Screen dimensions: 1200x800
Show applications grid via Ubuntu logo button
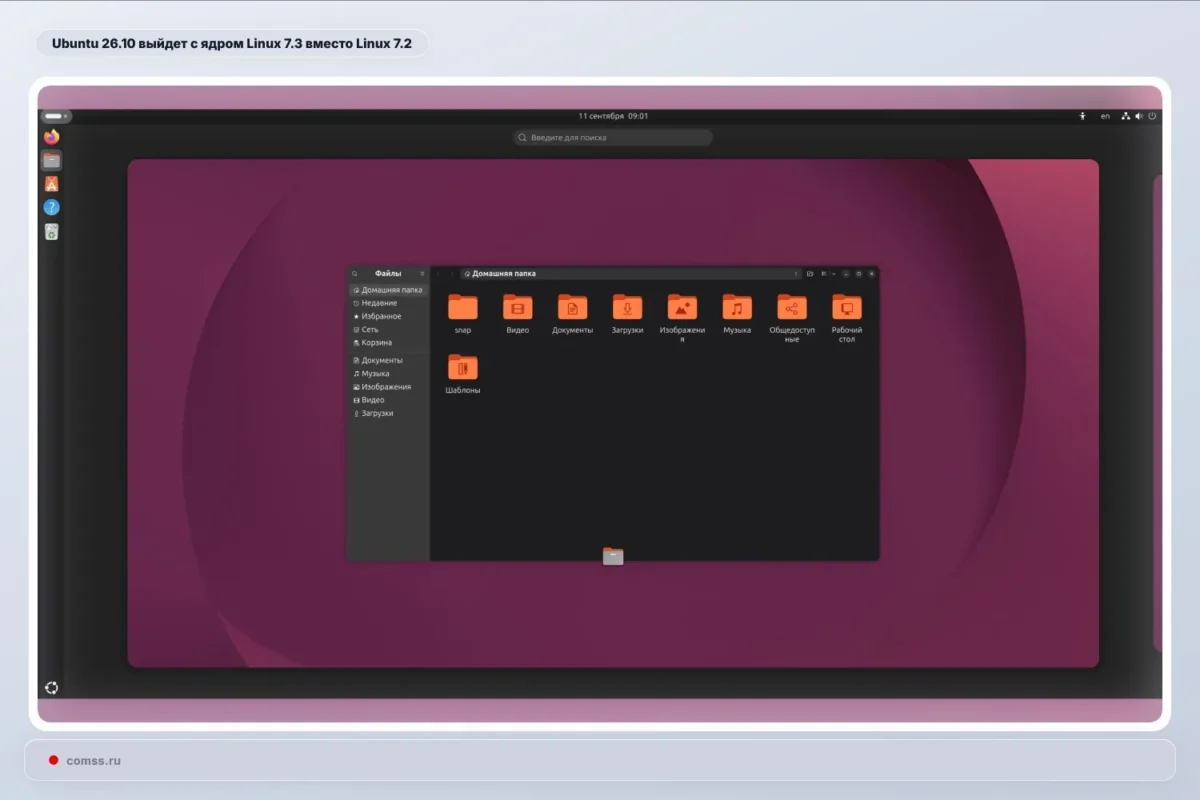point(51,688)
